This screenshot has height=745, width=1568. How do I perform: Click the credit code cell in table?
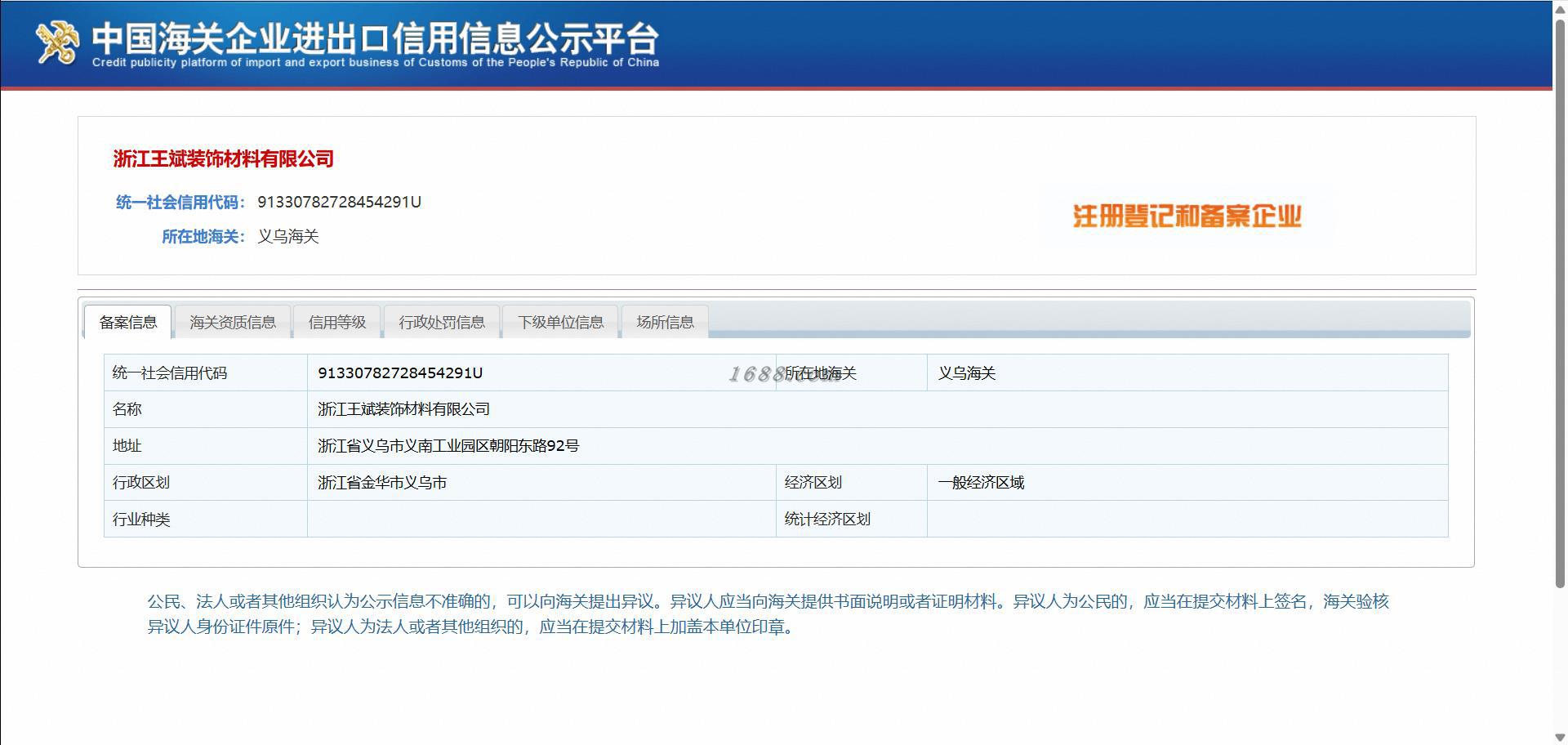coord(541,372)
